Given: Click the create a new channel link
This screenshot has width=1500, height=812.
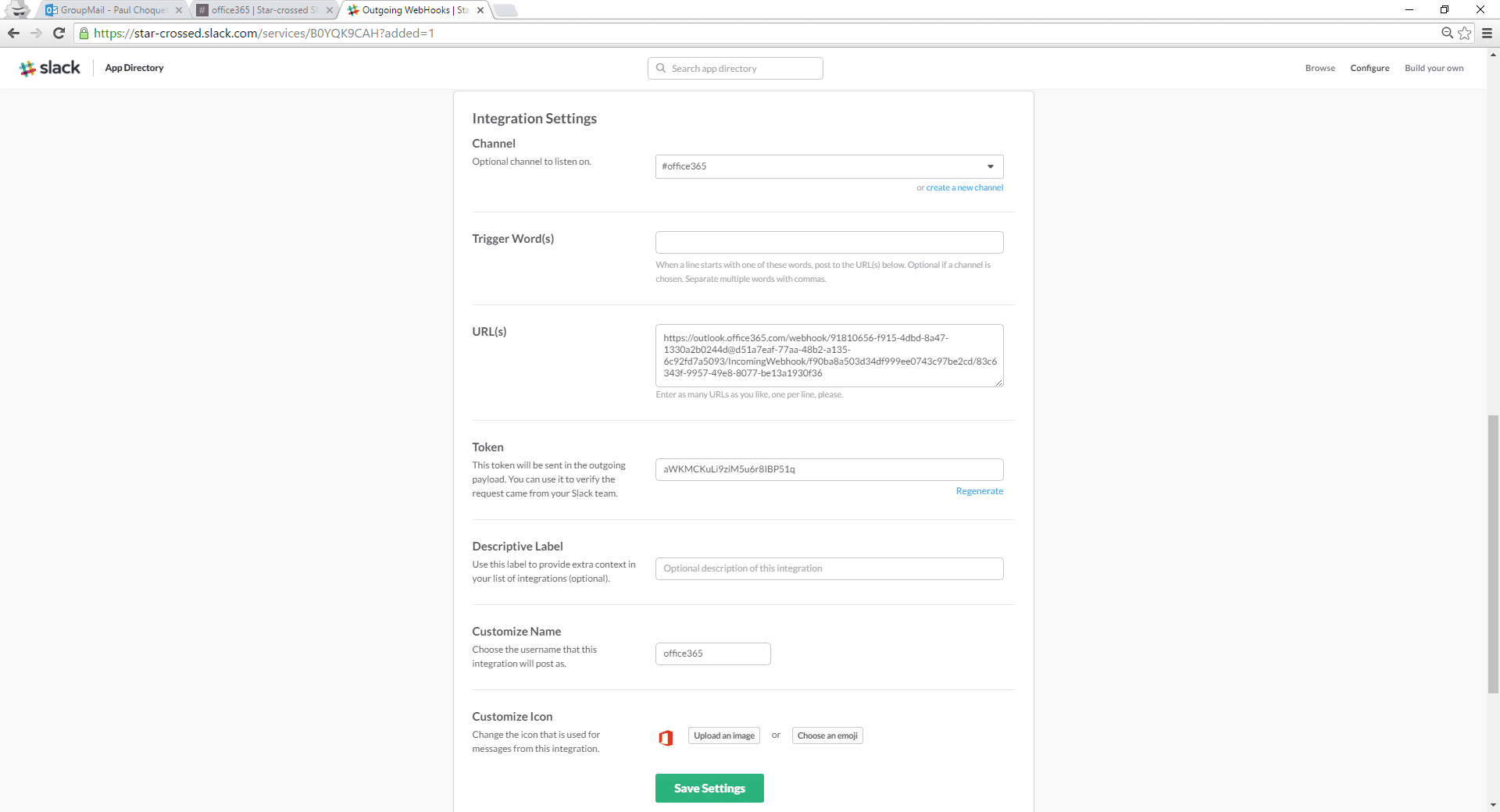Looking at the screenshot, I should click(964, 187).
